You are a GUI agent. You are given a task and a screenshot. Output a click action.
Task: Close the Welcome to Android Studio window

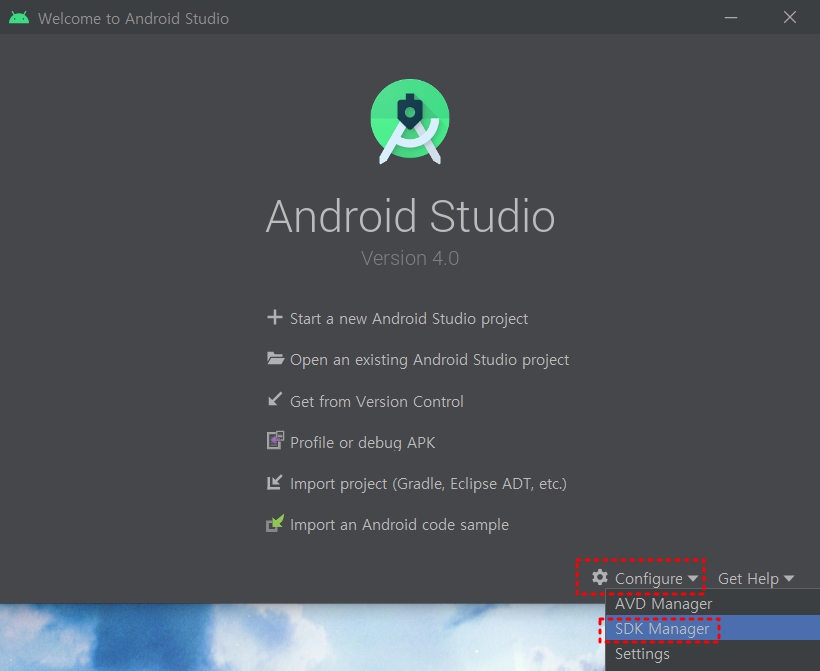[x=790, y=17]
